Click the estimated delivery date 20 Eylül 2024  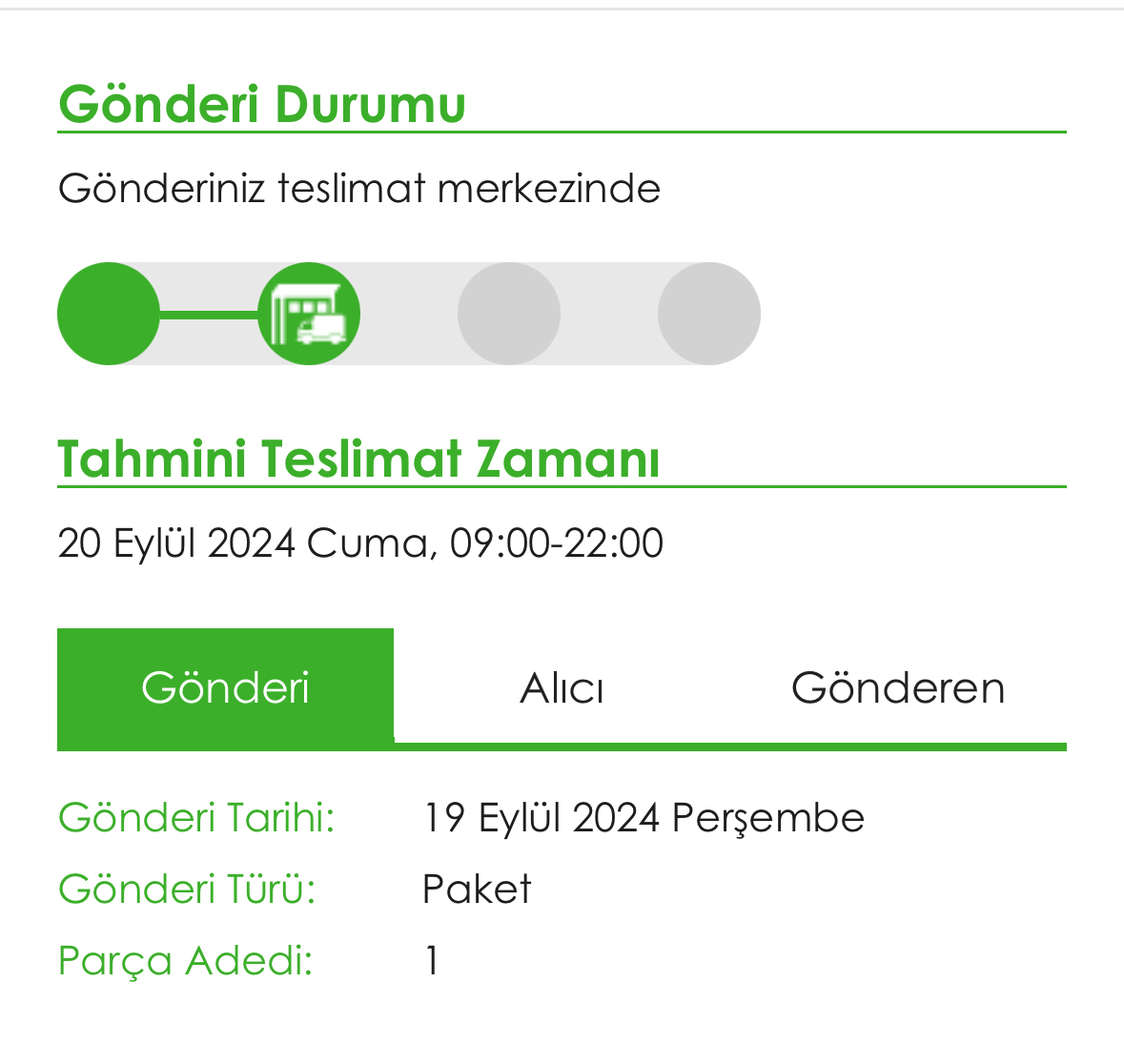(176, 542)
